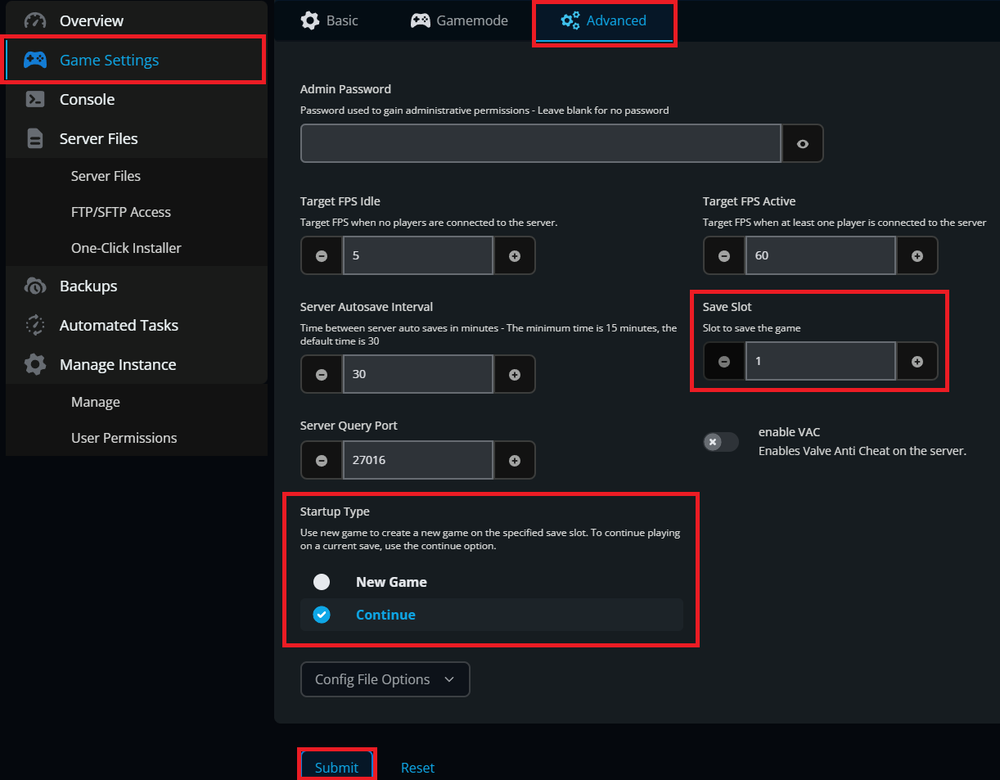Reveal the Admin Password with the eye icon
The width and height of the screenshot is (1000, 780).
802,143
